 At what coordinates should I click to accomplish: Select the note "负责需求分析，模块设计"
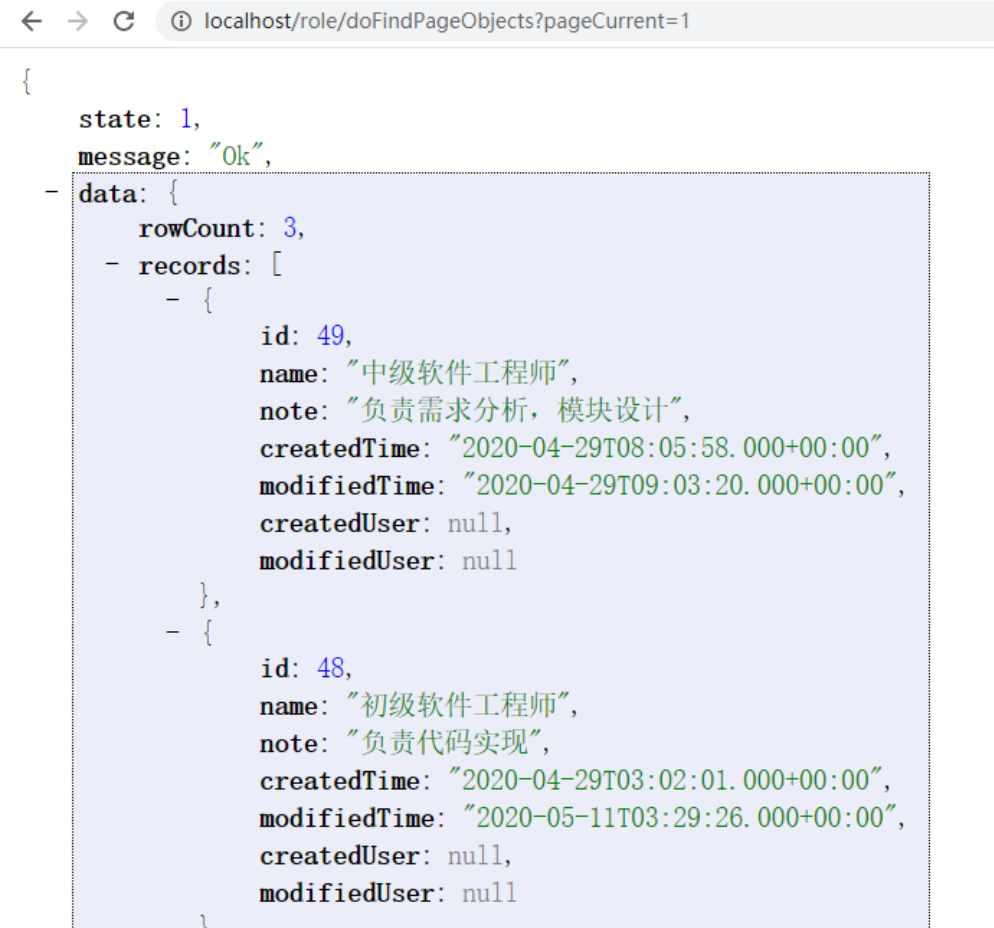(x=514, y=410)
